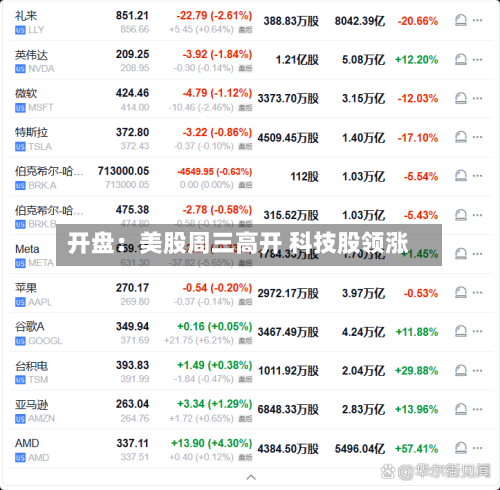Open more options for Meta row
Viewport: 500px width, 490px height.
[477, 254]
